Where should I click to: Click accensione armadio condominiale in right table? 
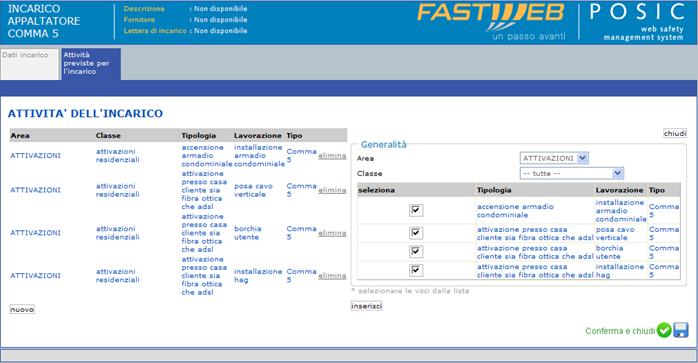click(x=515, y=211)
